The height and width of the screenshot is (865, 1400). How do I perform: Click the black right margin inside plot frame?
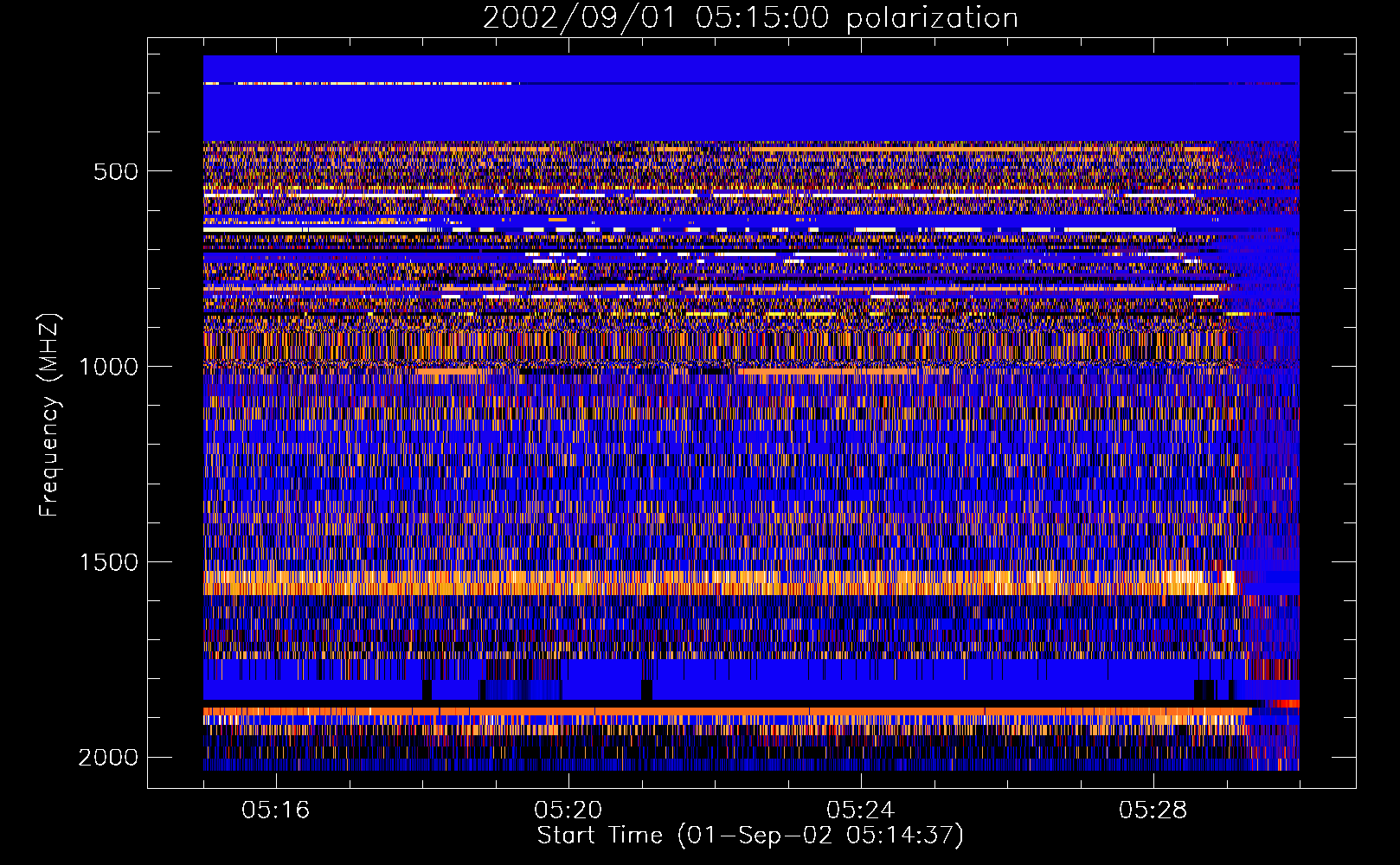1327,415
